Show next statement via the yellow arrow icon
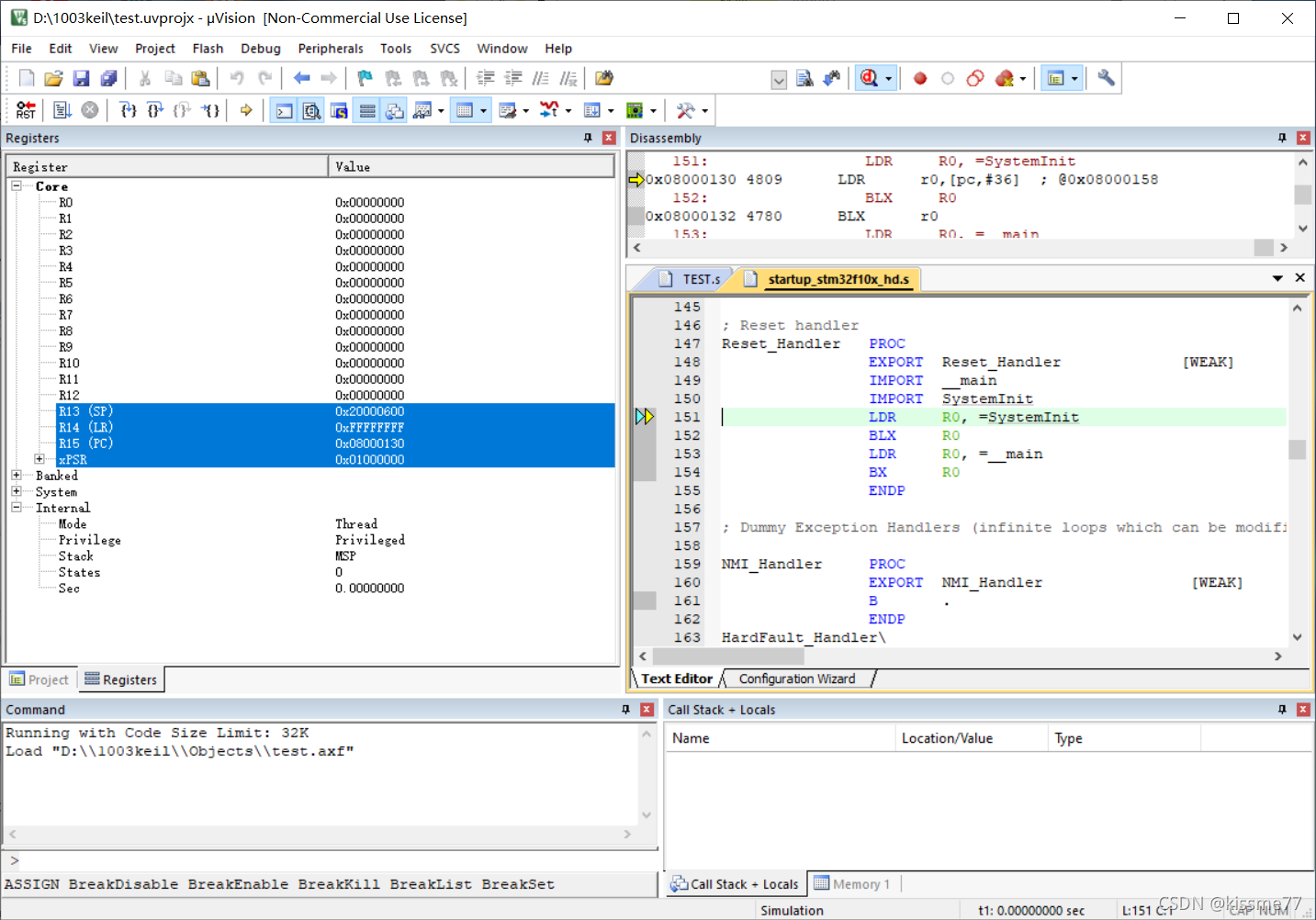This screenshot has width=1316, height=920. click(246, 111)
